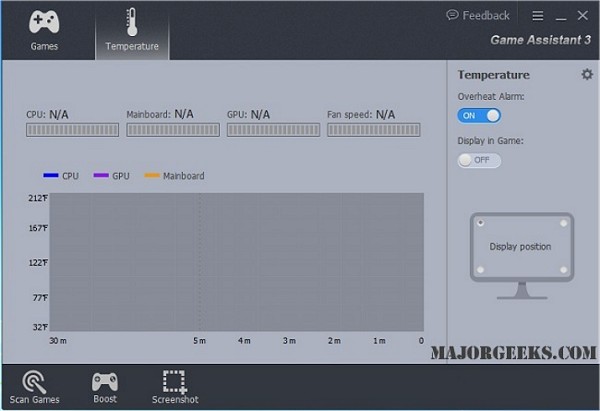Viewport: 600px width, 411px height.
Task: Turn off the Overheat Alarm switch
Action: (x=479, y=116)
